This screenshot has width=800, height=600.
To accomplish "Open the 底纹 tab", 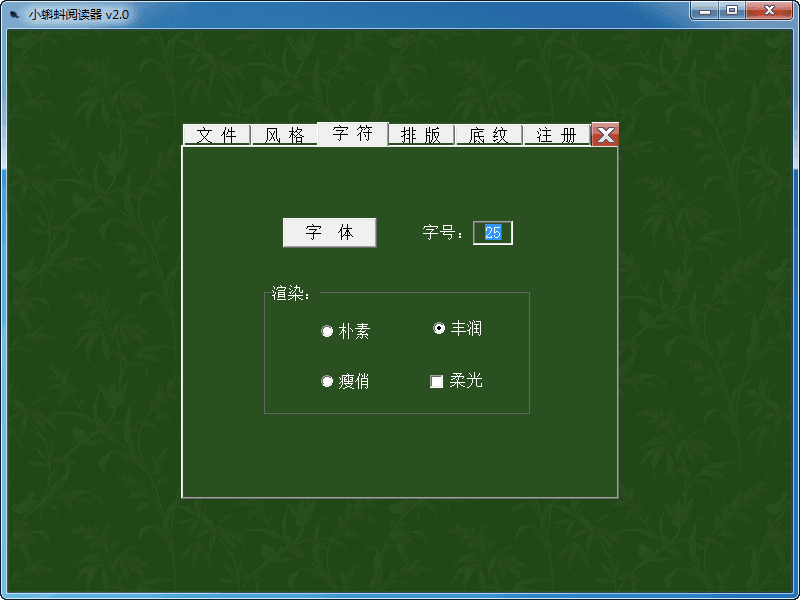I will pyautogui.click(x=489, y=133).
